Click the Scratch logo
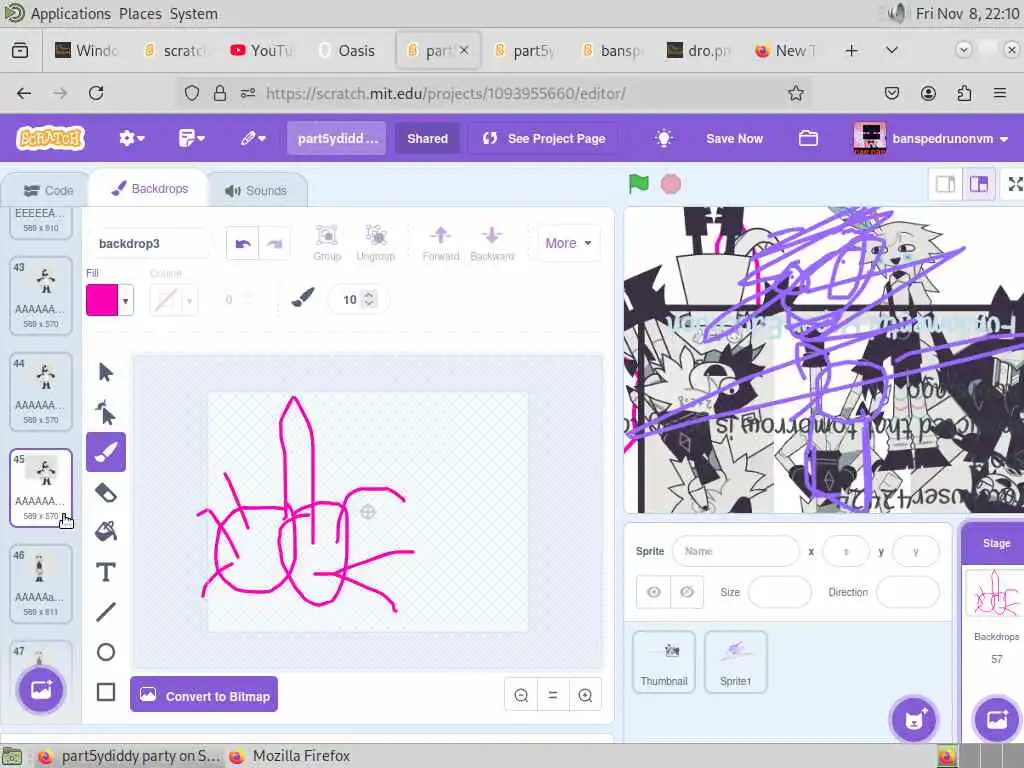1024x768 pixels. pos(50,138)
